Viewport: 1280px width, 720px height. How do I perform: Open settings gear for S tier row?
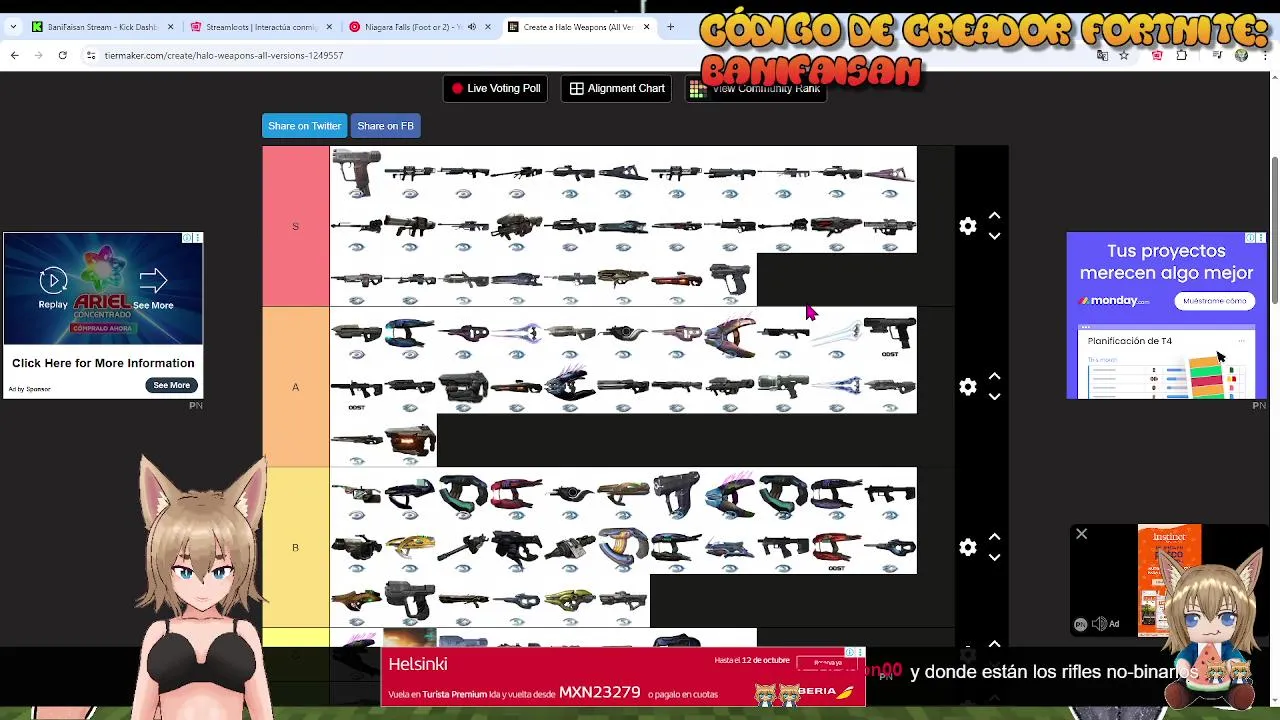967,227
